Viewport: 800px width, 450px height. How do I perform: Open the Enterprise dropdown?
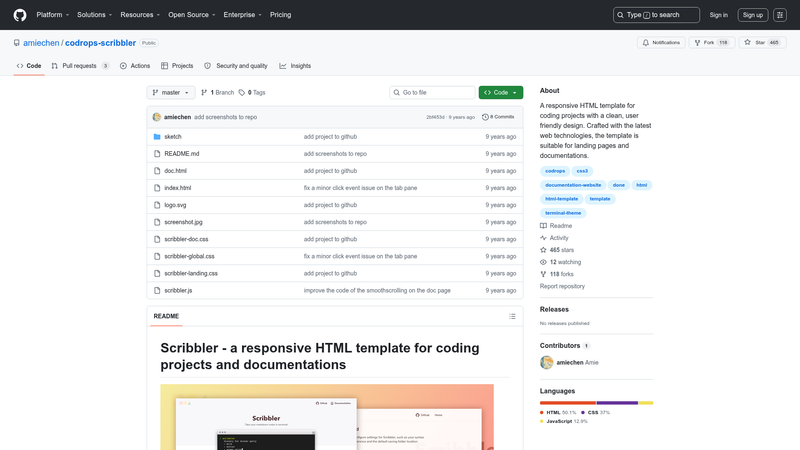tap(242, 15)
